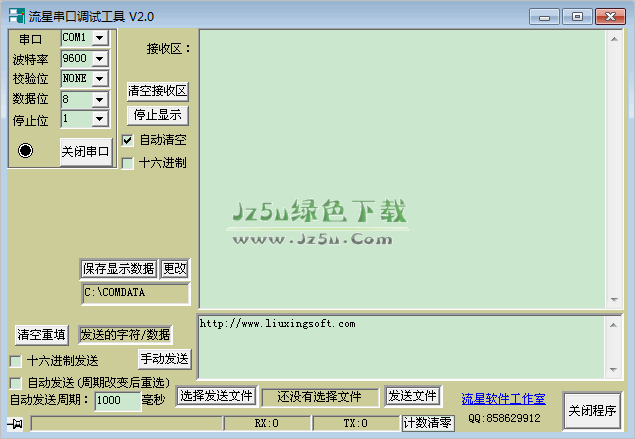Image resolution: width=635 pixels, height=439 pixels.
Task: Click the pin icon in status bar
Action: [15, 424]
